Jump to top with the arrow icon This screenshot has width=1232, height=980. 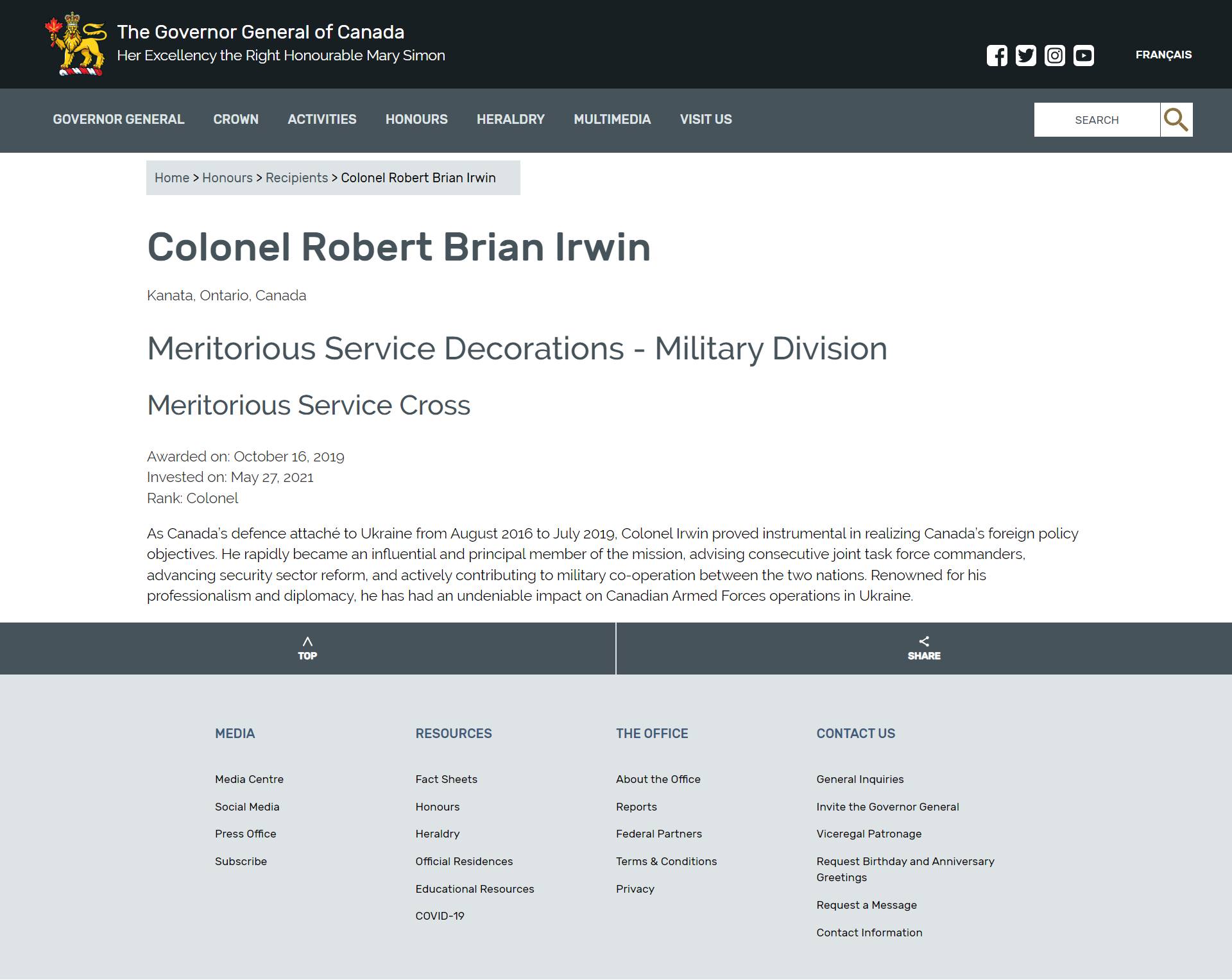coord(307,642)
